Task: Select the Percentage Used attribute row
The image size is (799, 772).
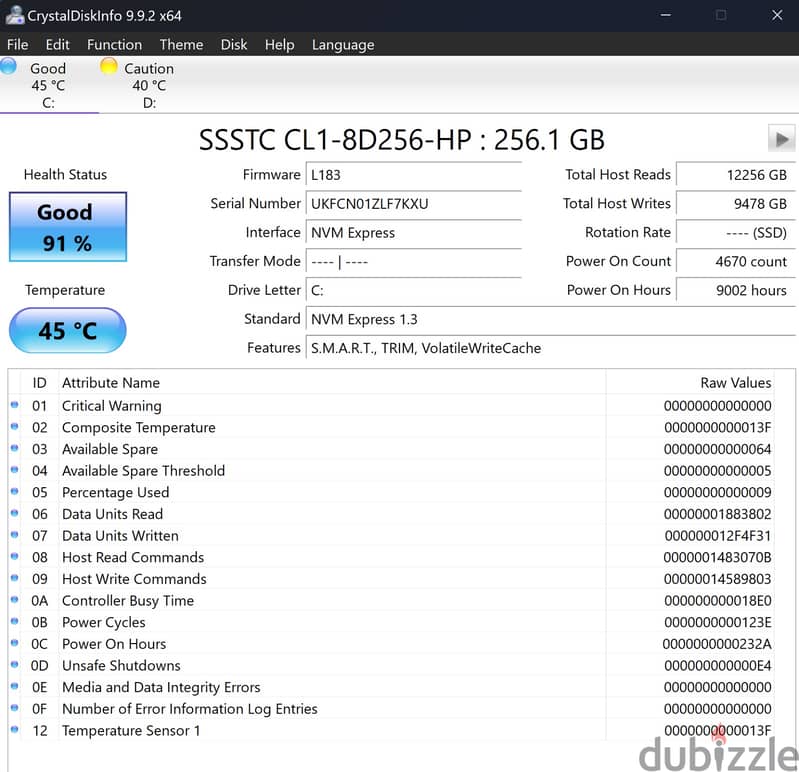Action: coord(391,493)
